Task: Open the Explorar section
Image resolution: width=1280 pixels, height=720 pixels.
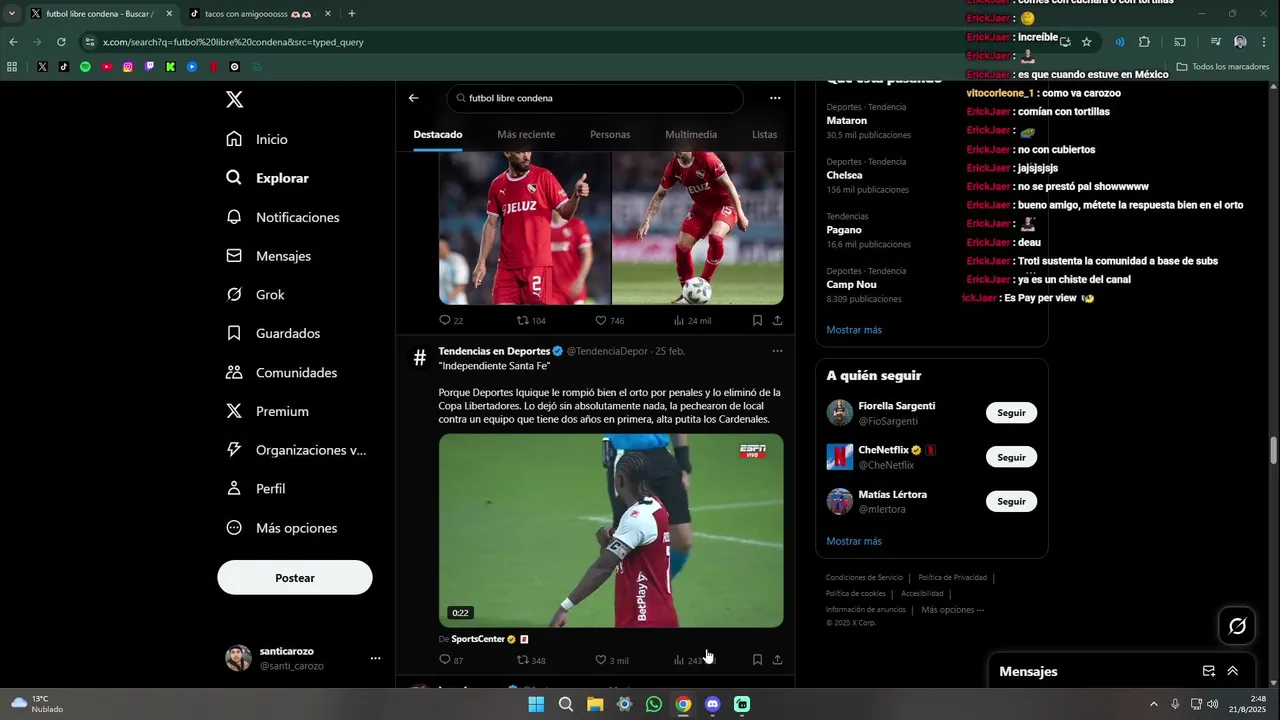Action: (268, 178)
